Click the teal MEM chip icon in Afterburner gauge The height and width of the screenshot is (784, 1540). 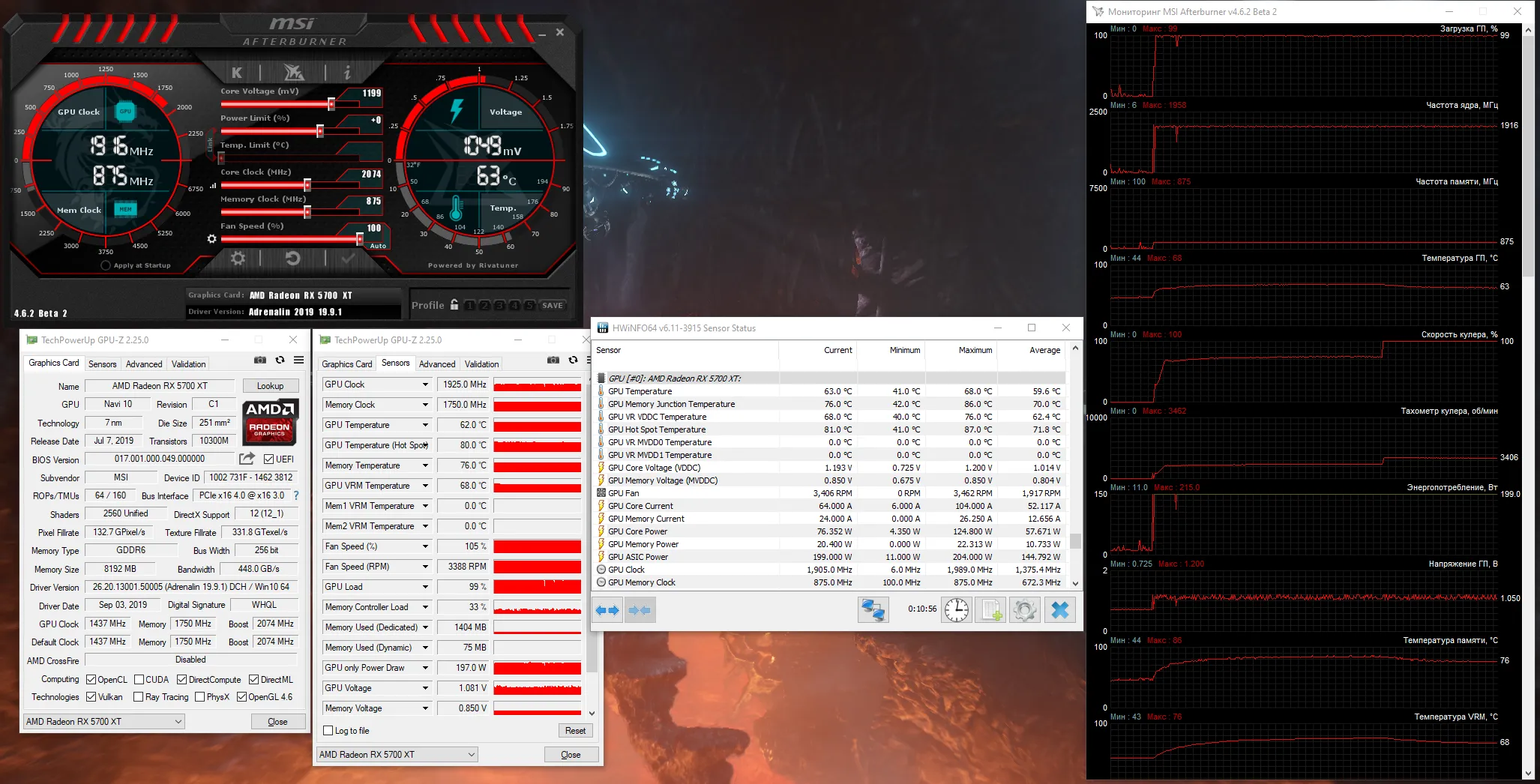tap(126, 209)
